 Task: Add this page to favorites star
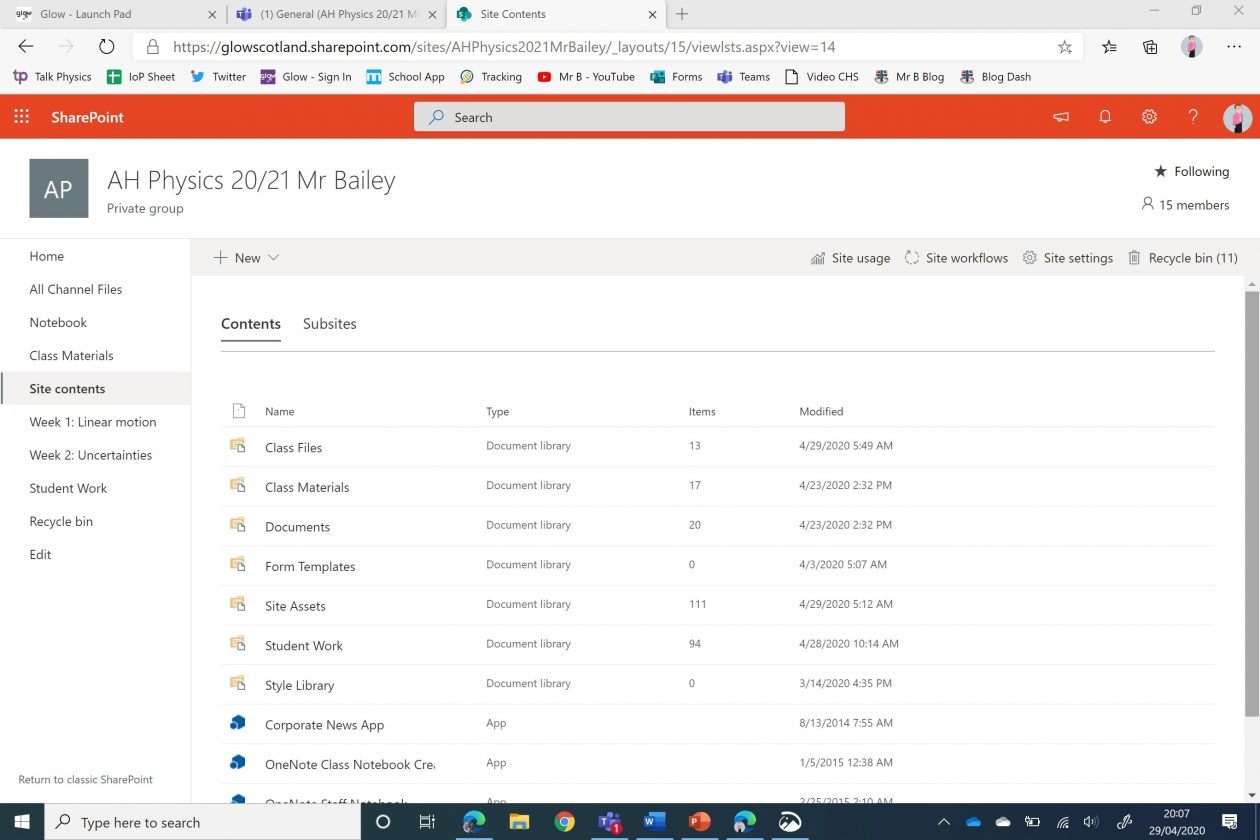(x=1065, y=47)
